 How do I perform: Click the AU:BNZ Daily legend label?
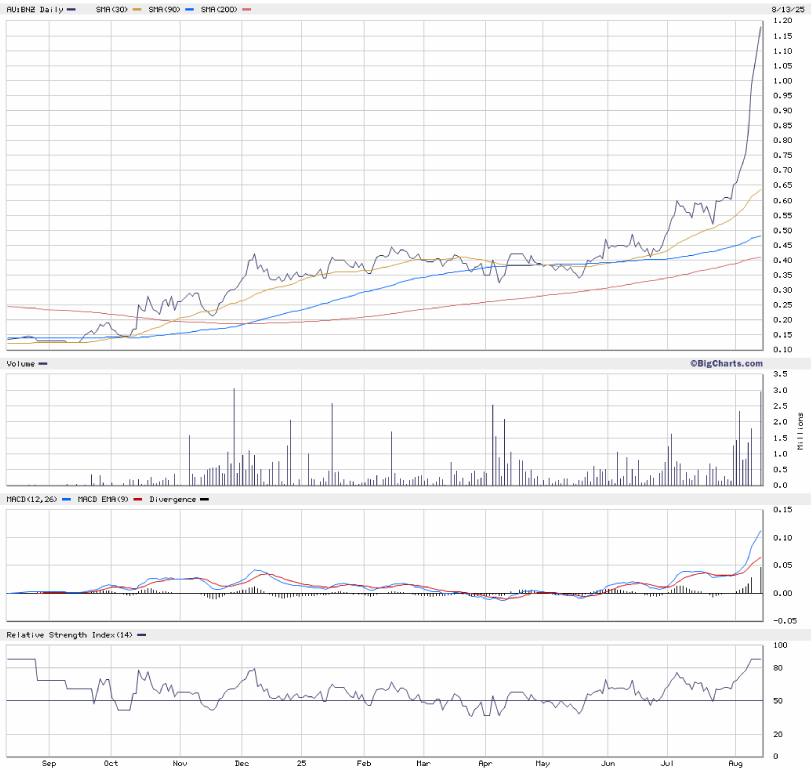34,9
